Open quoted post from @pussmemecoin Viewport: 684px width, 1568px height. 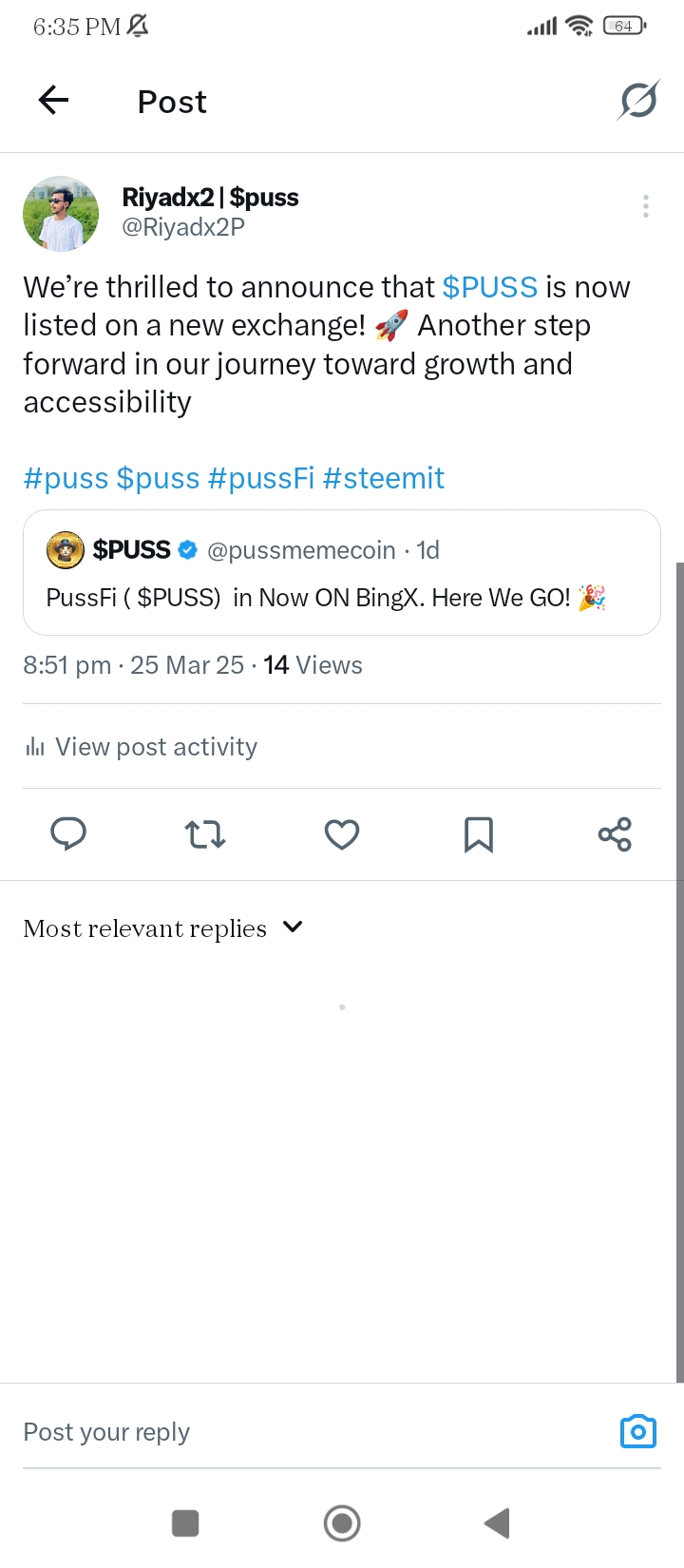pyautogui.click(x=342, y=572)
